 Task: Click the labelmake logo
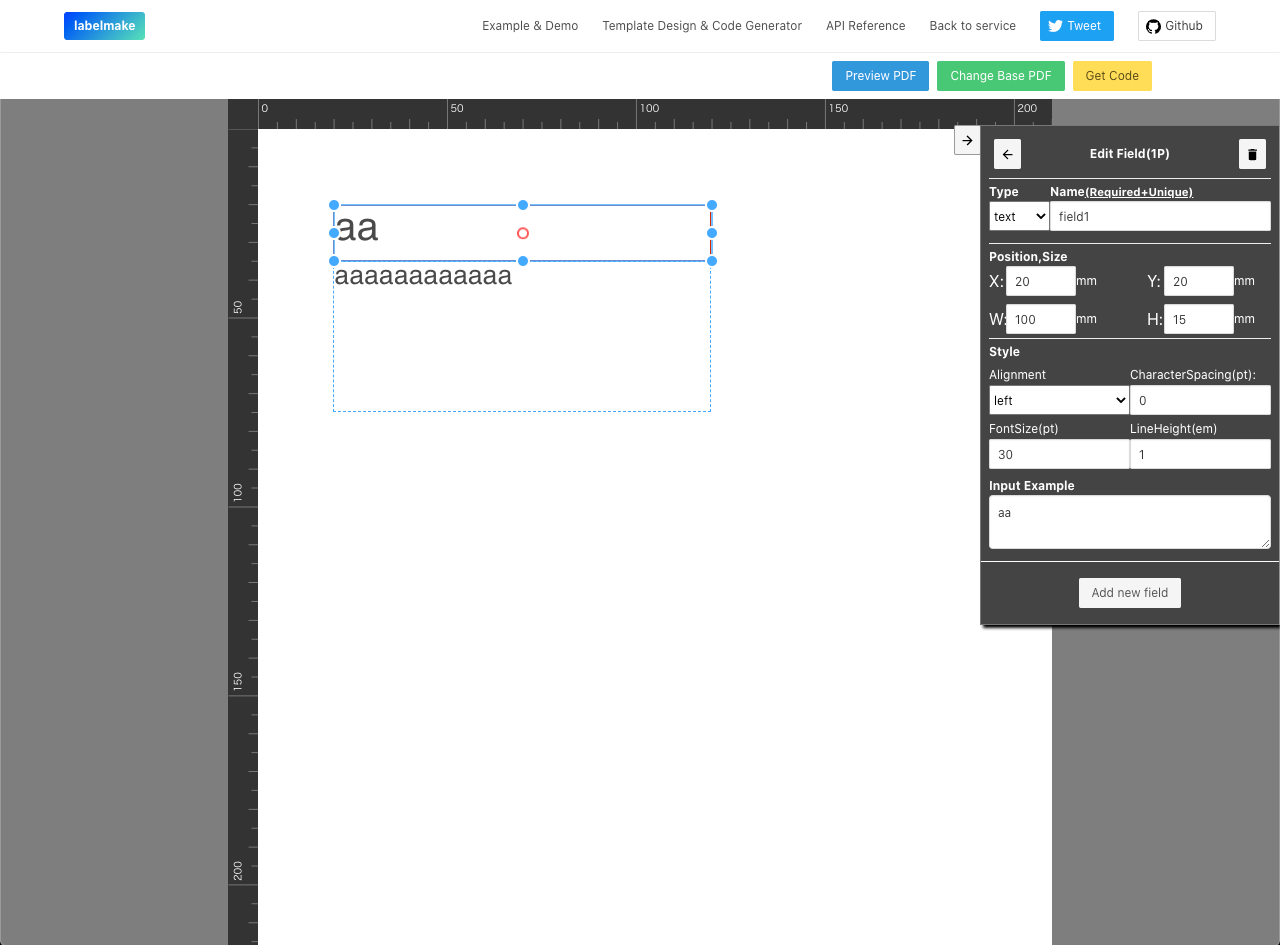click(x=104, y=25)
